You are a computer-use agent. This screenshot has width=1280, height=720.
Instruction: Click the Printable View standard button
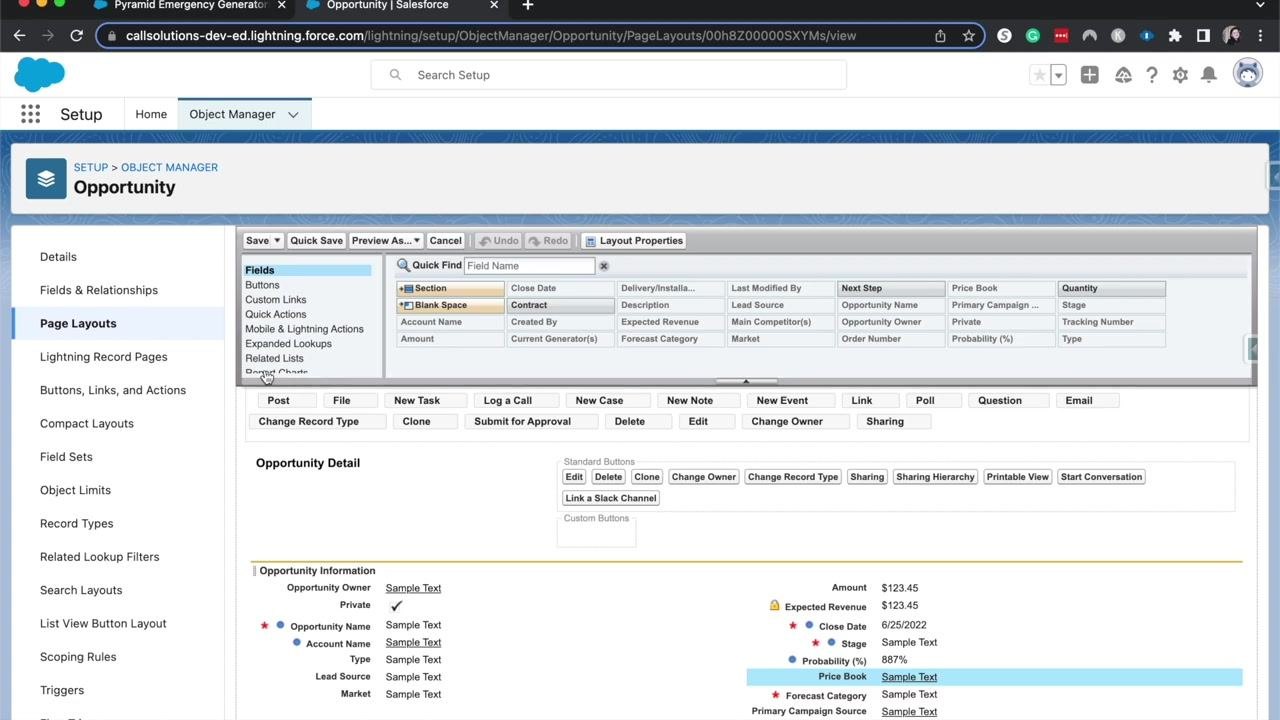[x=1017, y=477]
